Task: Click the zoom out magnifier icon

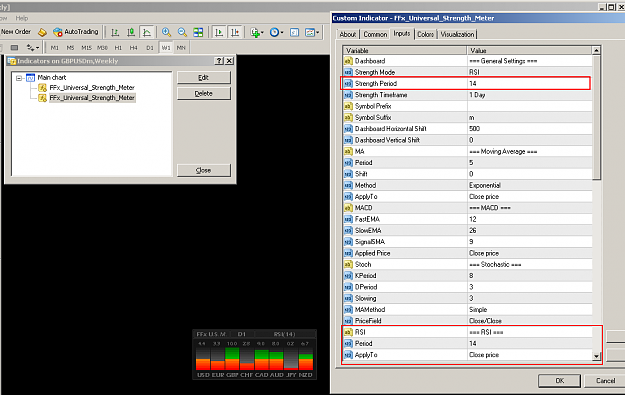Action: coord(182,32)
